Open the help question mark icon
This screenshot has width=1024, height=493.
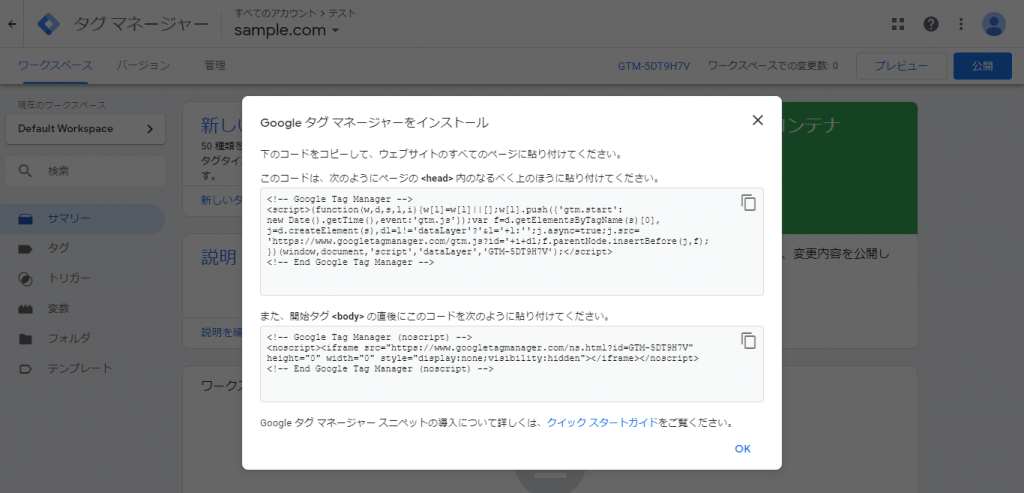coord(931,24)
